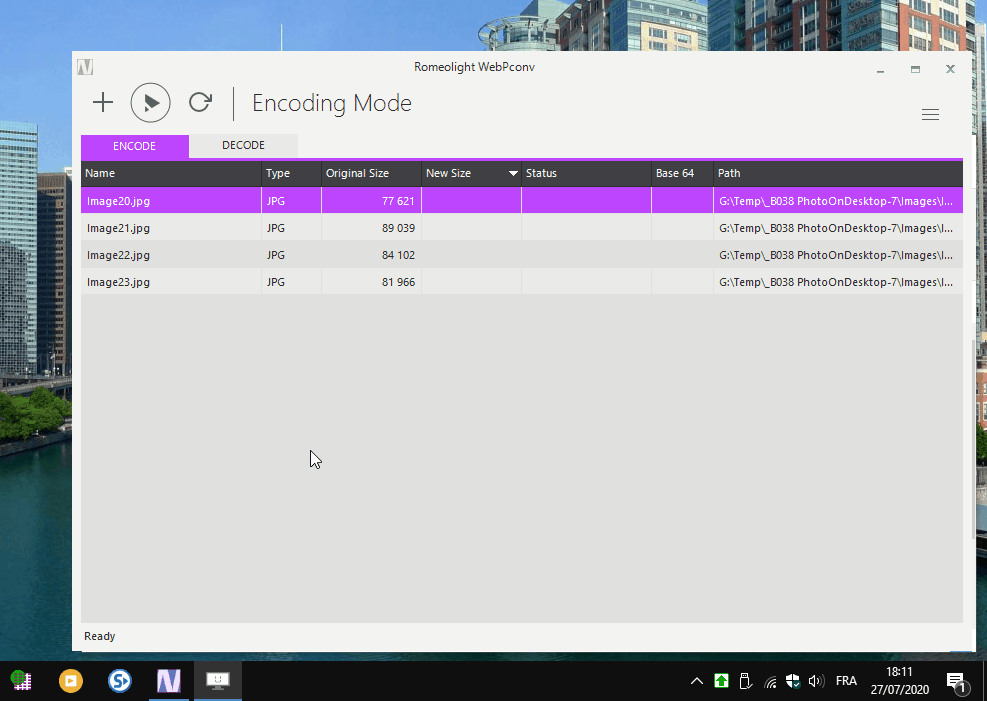
Task: Click the 84 102 original size cell
Action: (371, 255)
